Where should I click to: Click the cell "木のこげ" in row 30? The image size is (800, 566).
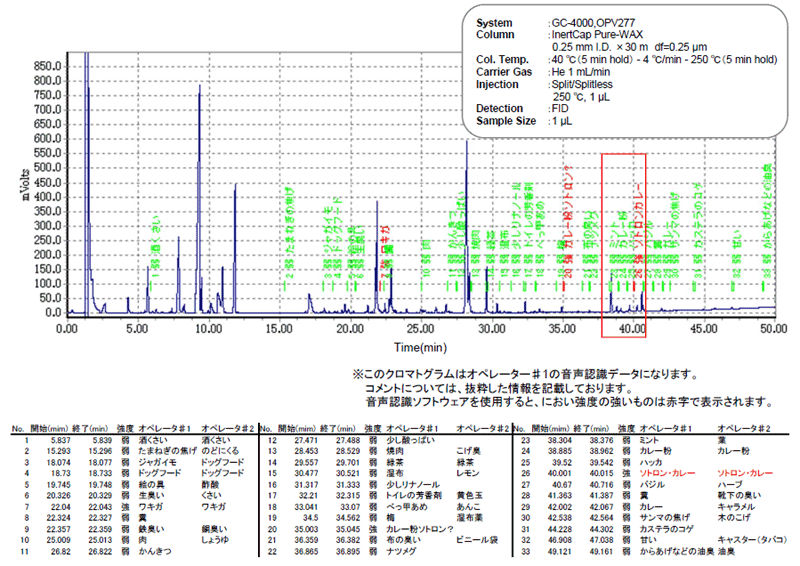tap(734, 518)
